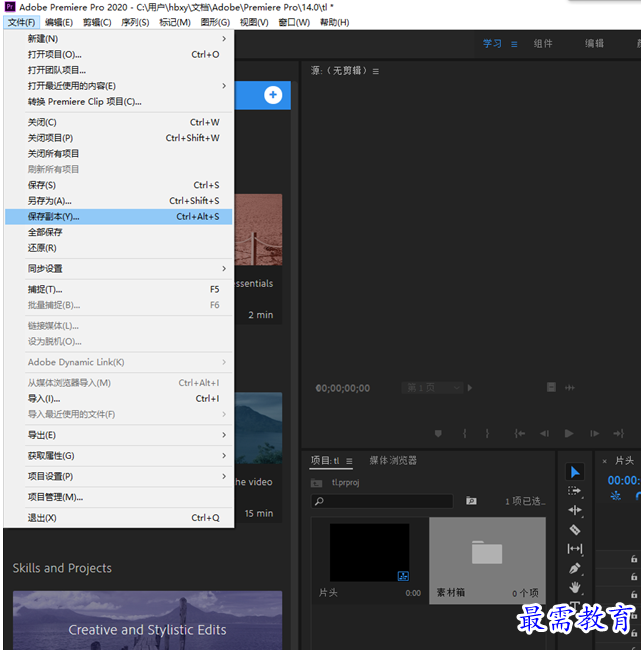Select the Razor tool
The height and width of the screenshot is (650, 641).
click(x=575, y=529)
